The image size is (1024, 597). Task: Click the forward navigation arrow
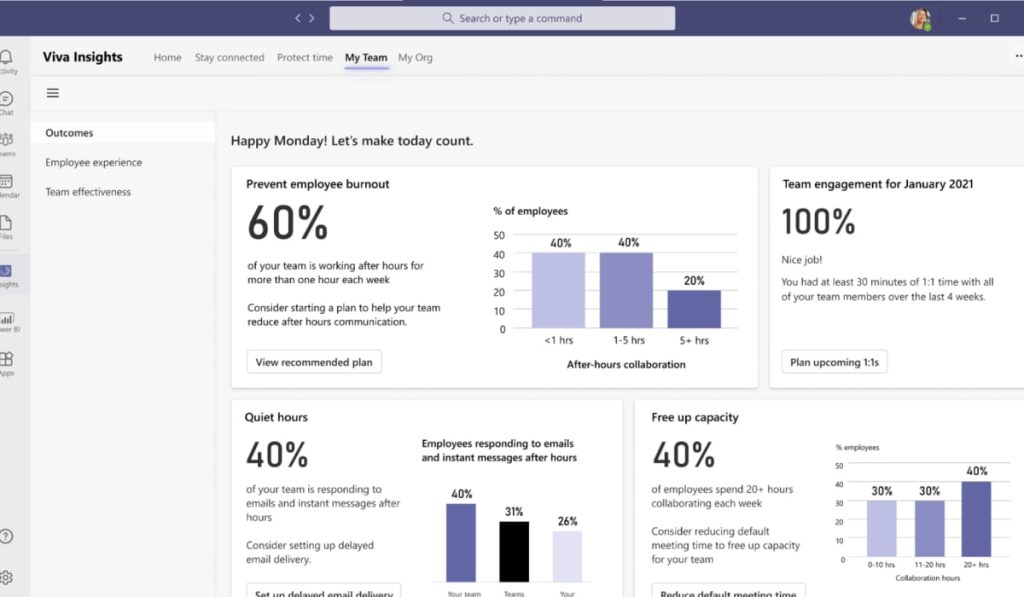tap(312, 18)
